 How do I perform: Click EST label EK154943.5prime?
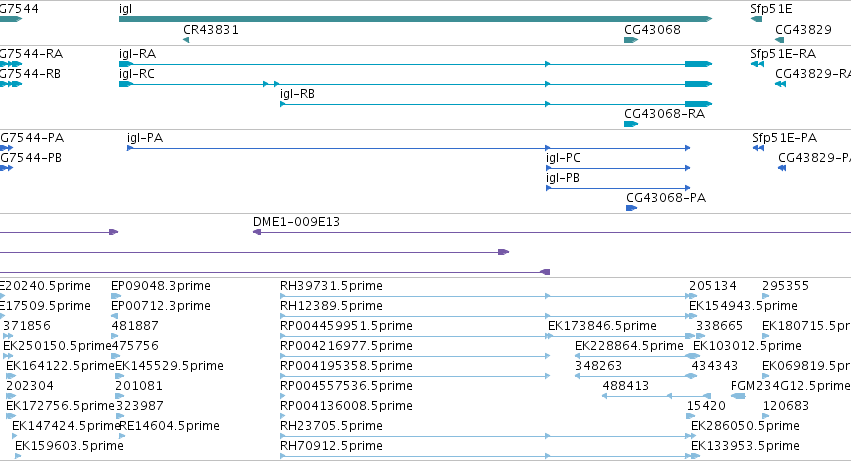coord(744,306)
